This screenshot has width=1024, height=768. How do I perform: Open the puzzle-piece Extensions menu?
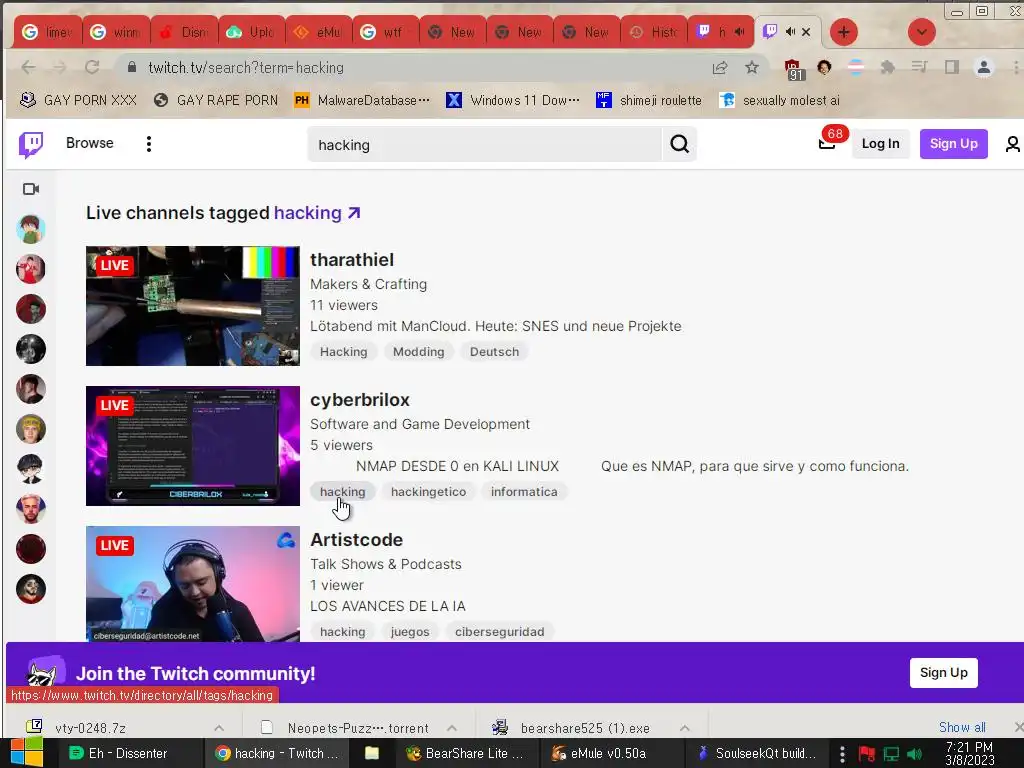pos(888,67)
